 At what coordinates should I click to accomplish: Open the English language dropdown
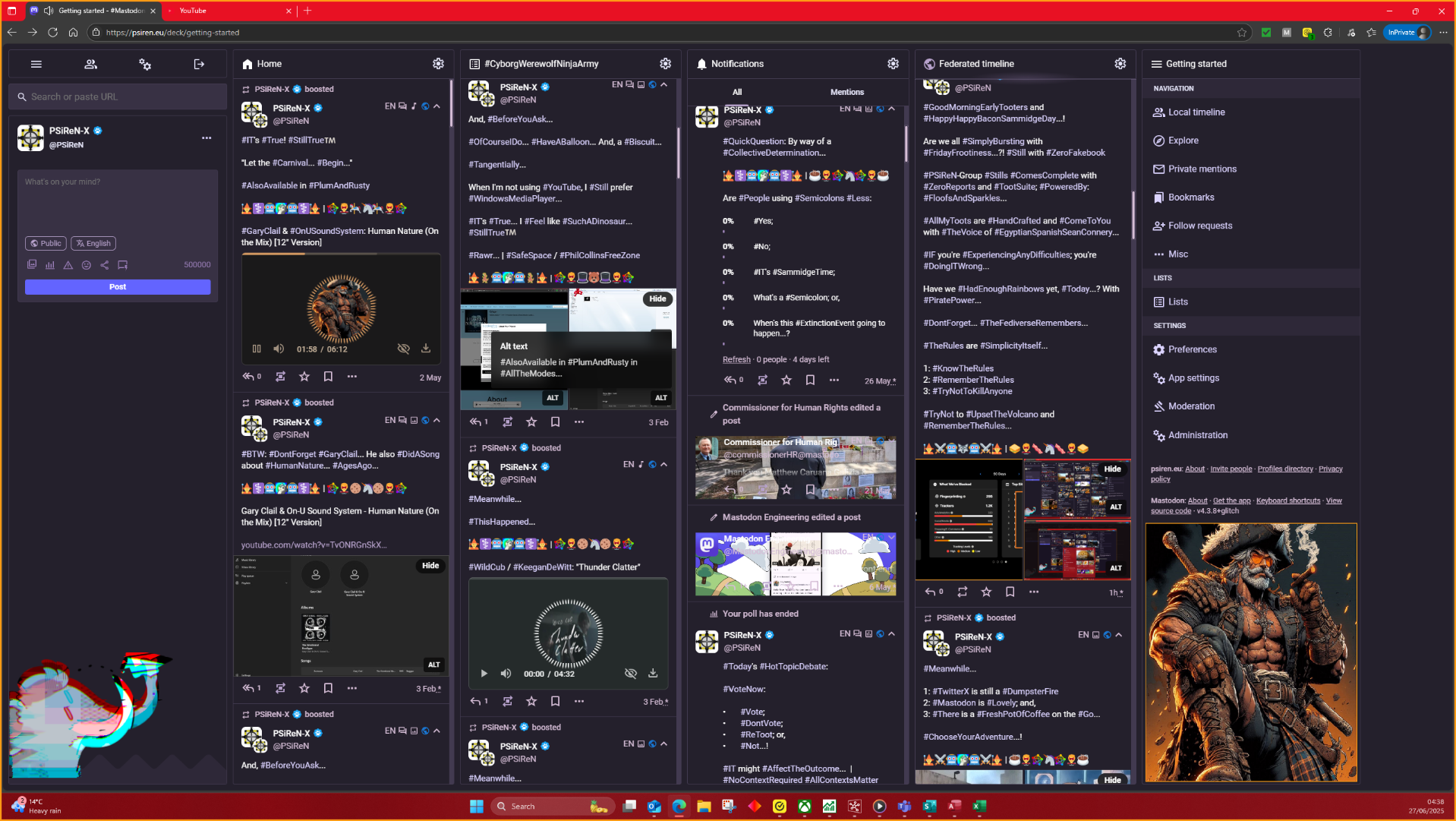[x=93, y=244]
